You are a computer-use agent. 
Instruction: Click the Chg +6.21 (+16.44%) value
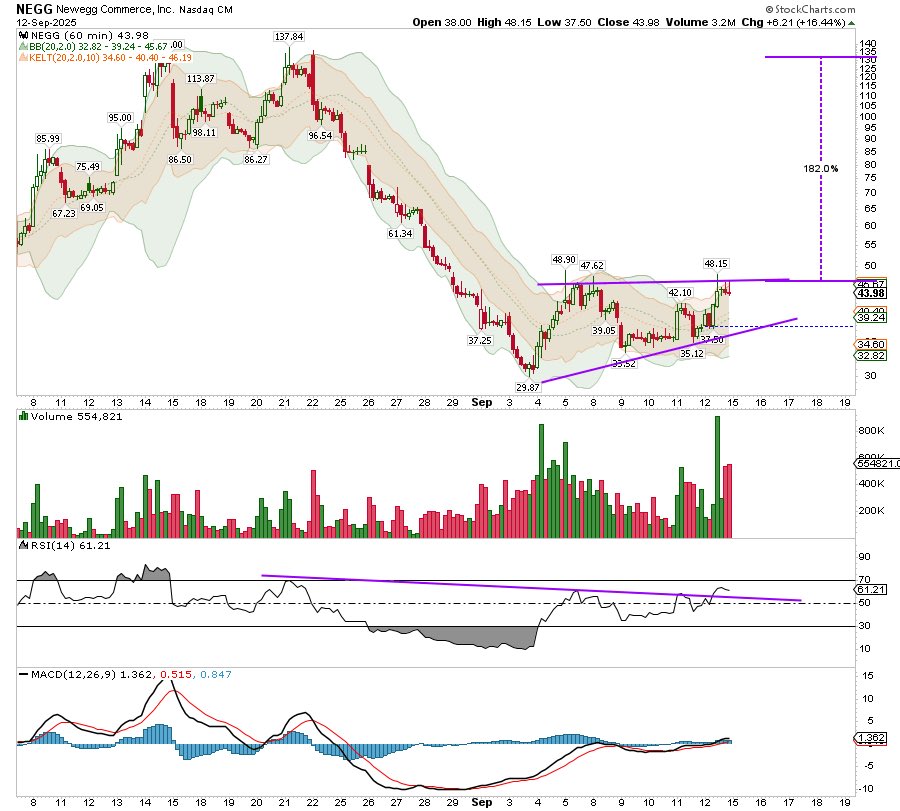793,22
